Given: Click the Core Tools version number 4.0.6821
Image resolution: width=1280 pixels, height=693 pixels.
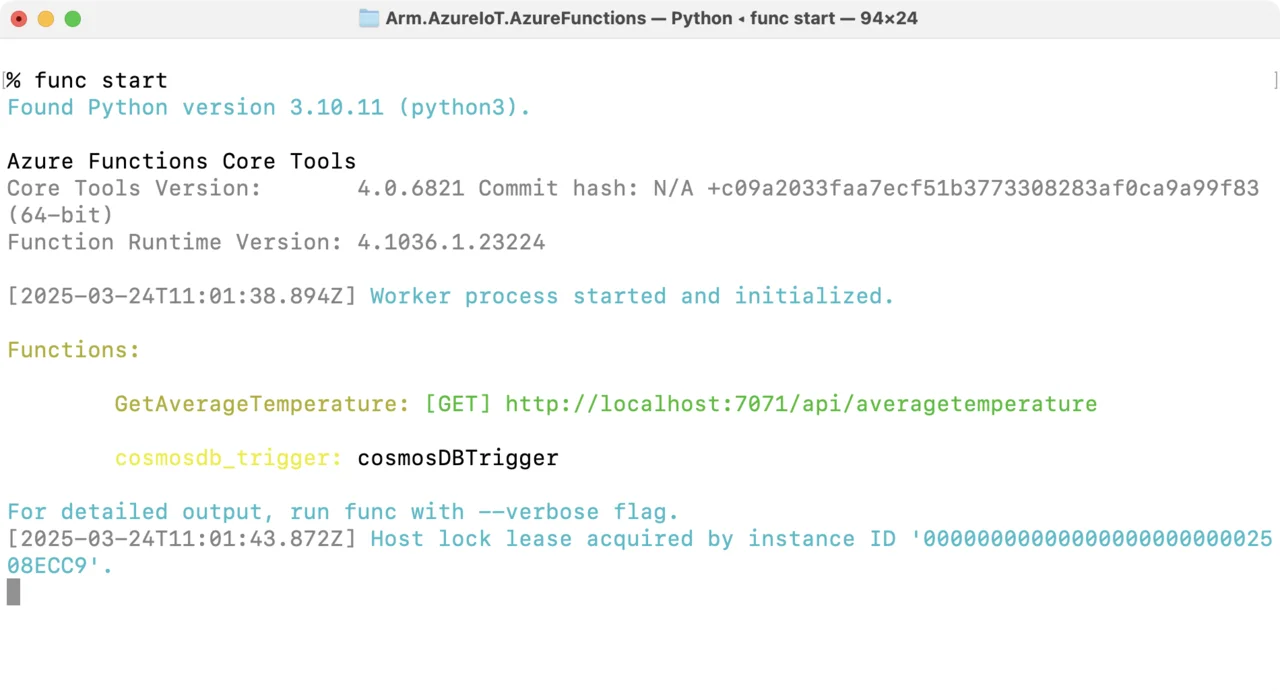Looking at the screenshot, I should coord(410,188).
